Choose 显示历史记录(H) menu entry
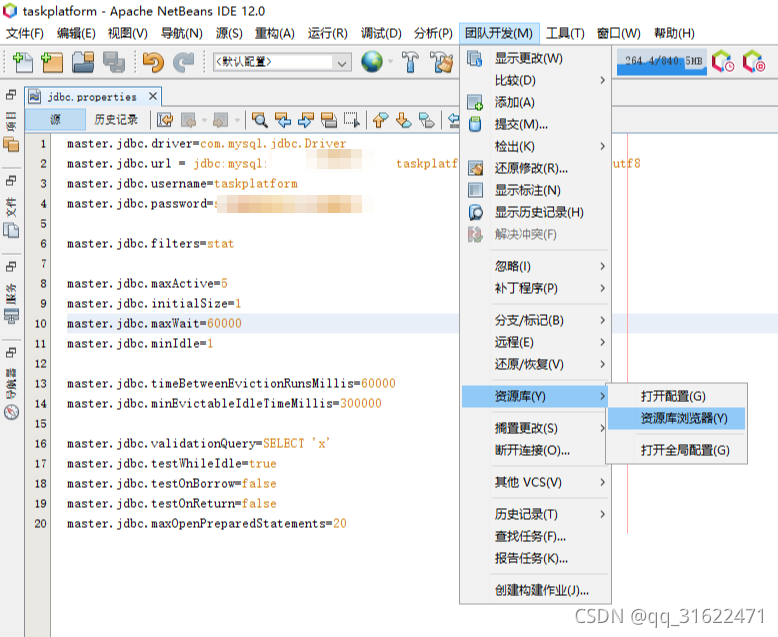 pyautogui.click(x=535, y=212)
